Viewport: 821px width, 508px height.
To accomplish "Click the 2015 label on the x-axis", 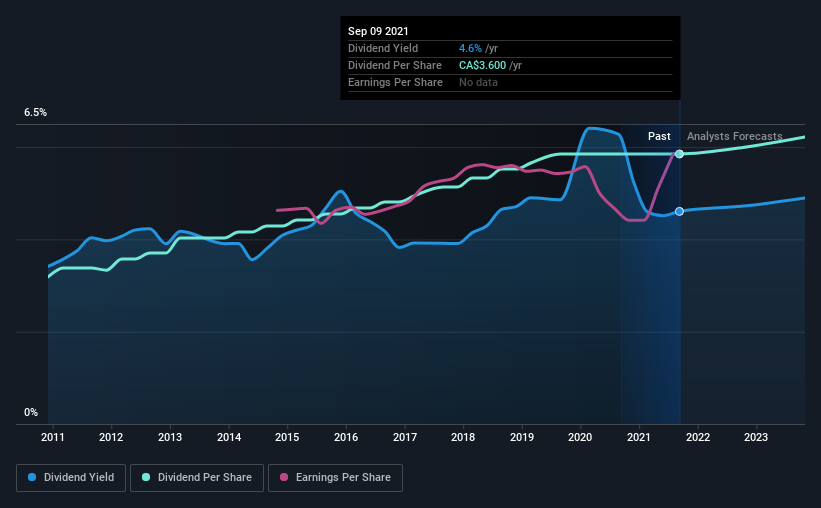I will click(287, 437).
